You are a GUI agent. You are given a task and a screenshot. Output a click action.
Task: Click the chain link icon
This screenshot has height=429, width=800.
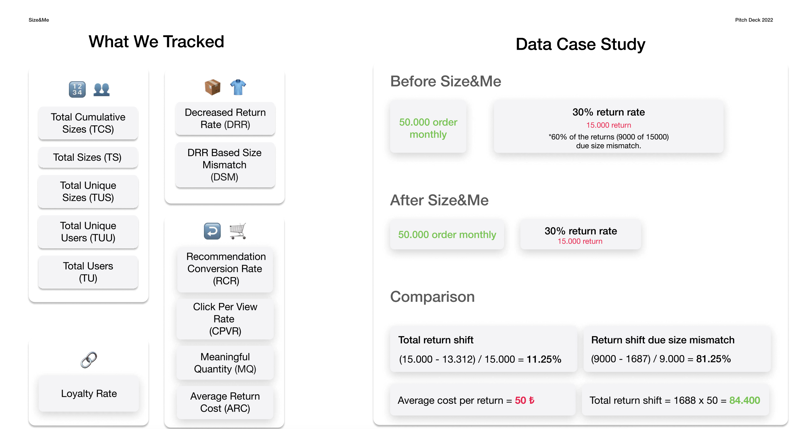[x=89, y=360]
